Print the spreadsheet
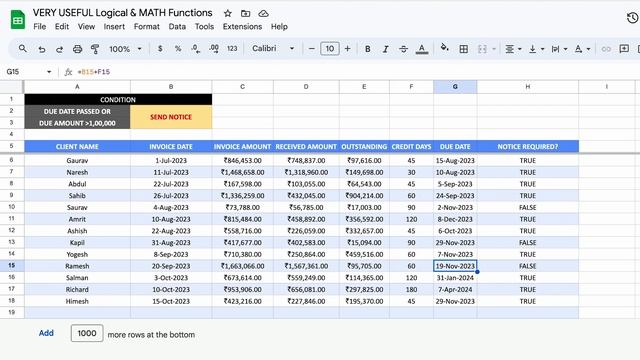Viewport: 640px width, 360px height. pos(77,49)
